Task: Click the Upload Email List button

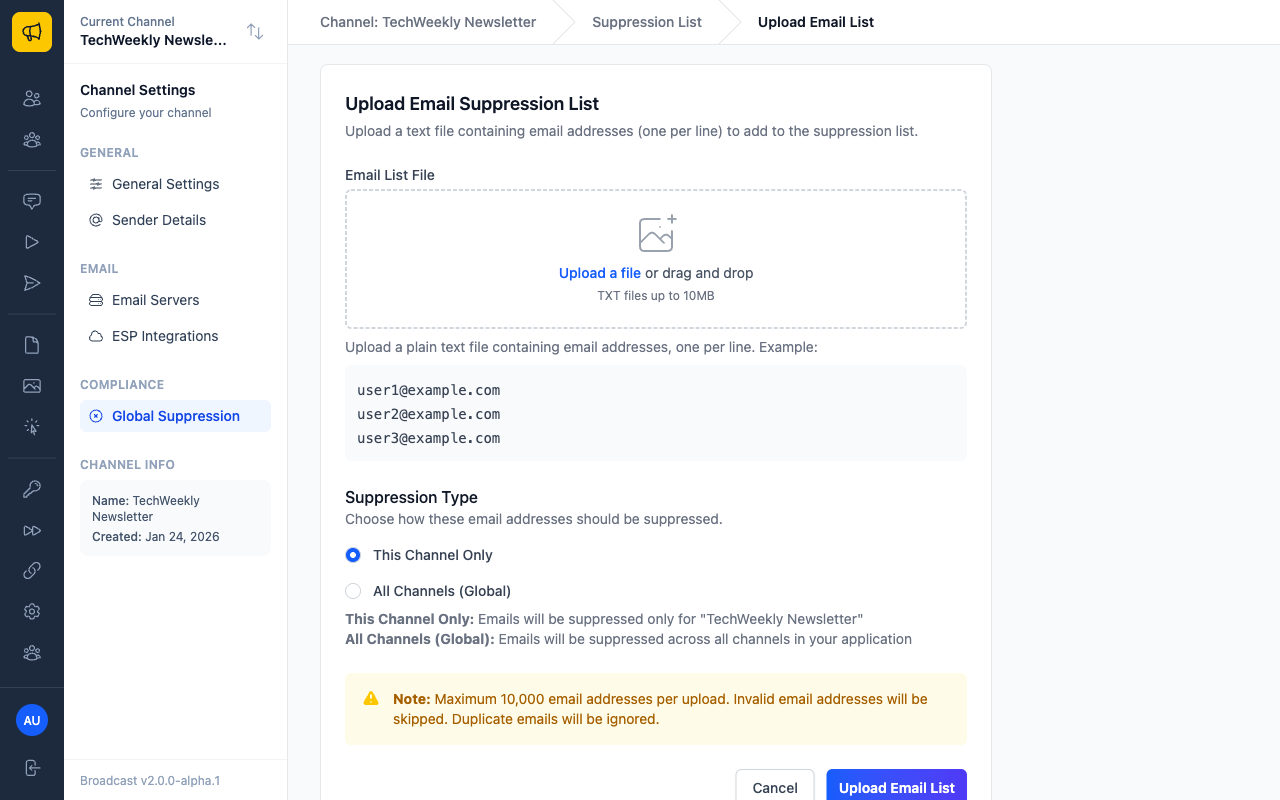Action: coord(897,787)
